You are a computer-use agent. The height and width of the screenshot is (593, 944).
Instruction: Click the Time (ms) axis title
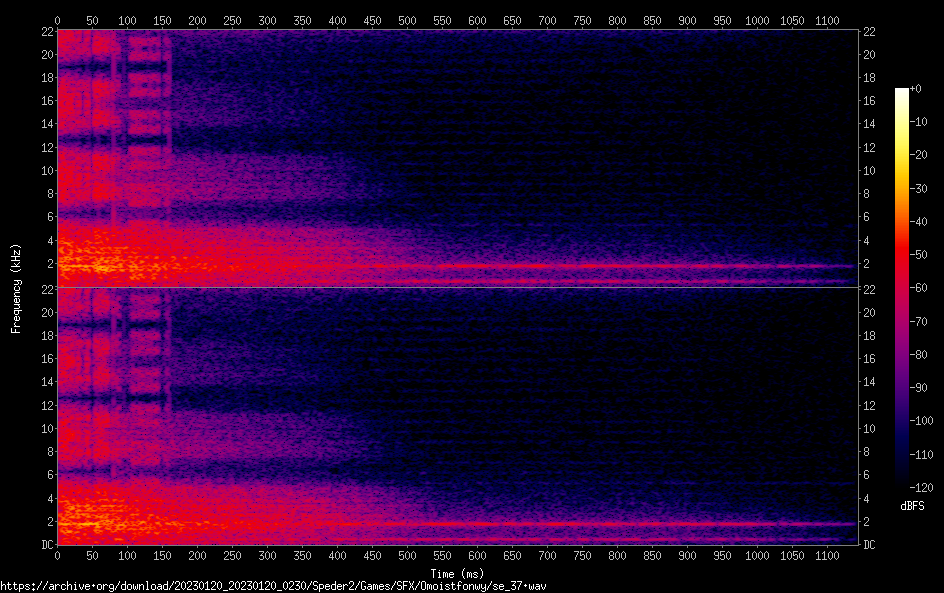point(456,574)
